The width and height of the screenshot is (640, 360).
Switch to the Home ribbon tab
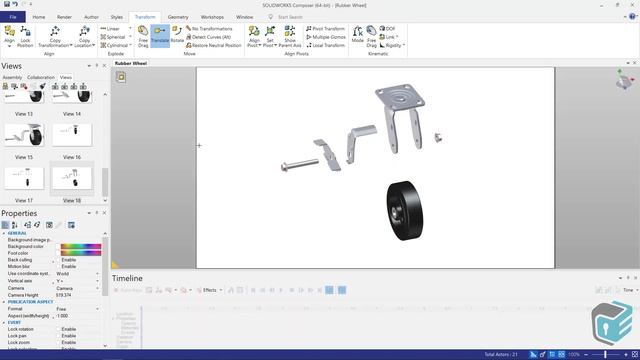39,17
